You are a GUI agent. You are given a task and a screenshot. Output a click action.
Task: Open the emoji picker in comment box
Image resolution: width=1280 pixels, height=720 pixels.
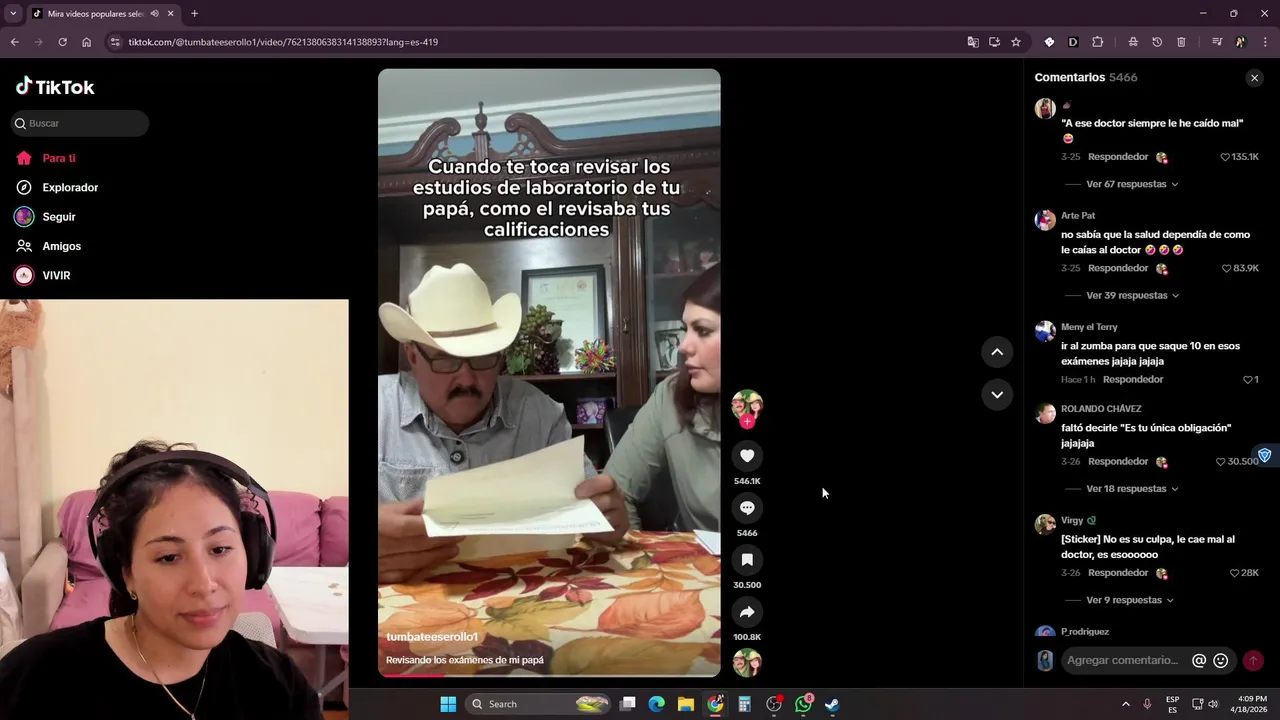tap(1220, 660)
